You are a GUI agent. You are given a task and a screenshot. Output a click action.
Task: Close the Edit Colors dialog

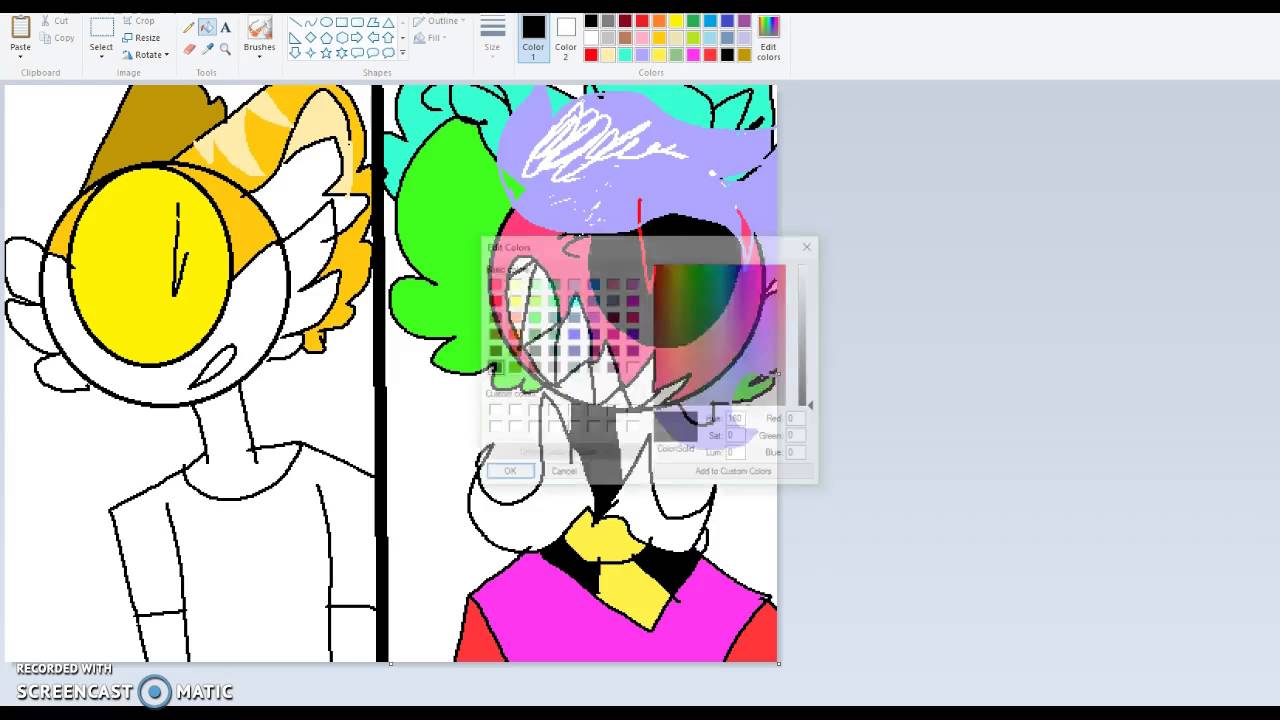coord(807,247)
